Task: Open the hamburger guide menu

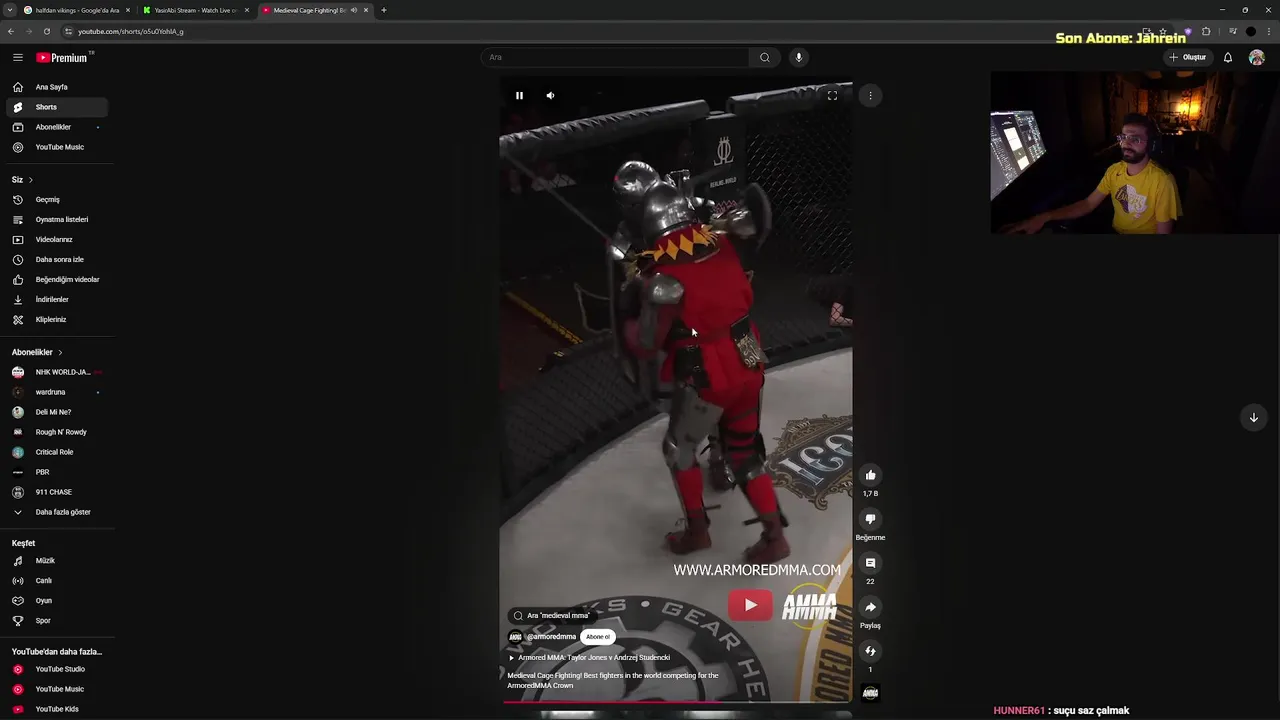Action: click(x=18, y=57)
